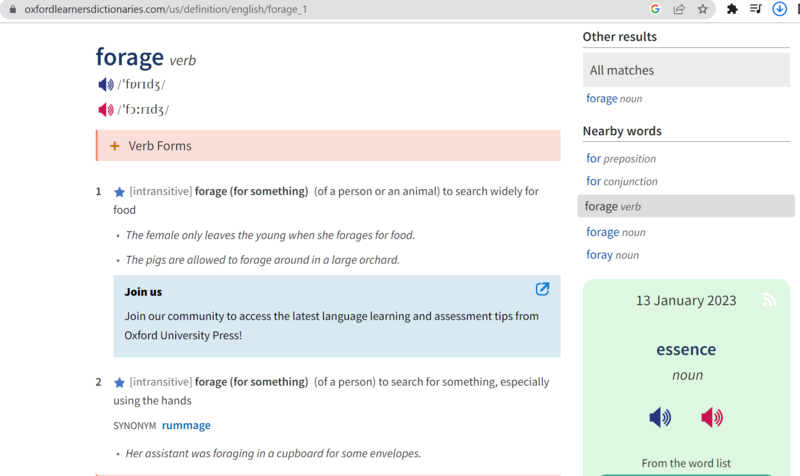Select forage verb in Nearby words
Screen dimensions: 800x476
click(x=686, y=206)
